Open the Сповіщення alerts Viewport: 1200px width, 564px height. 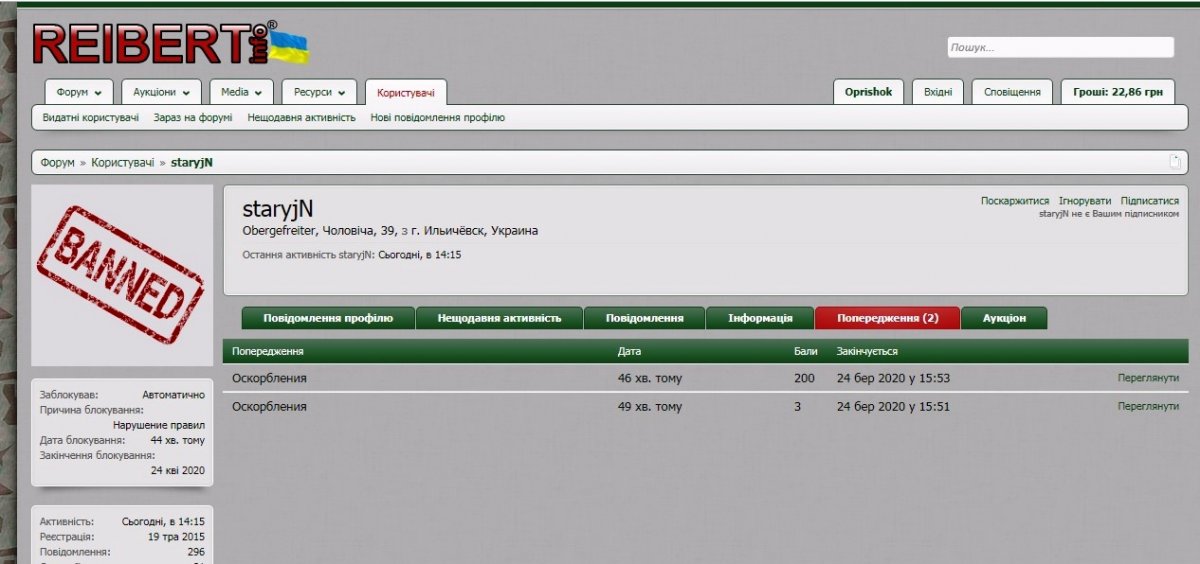(1012, 92)
